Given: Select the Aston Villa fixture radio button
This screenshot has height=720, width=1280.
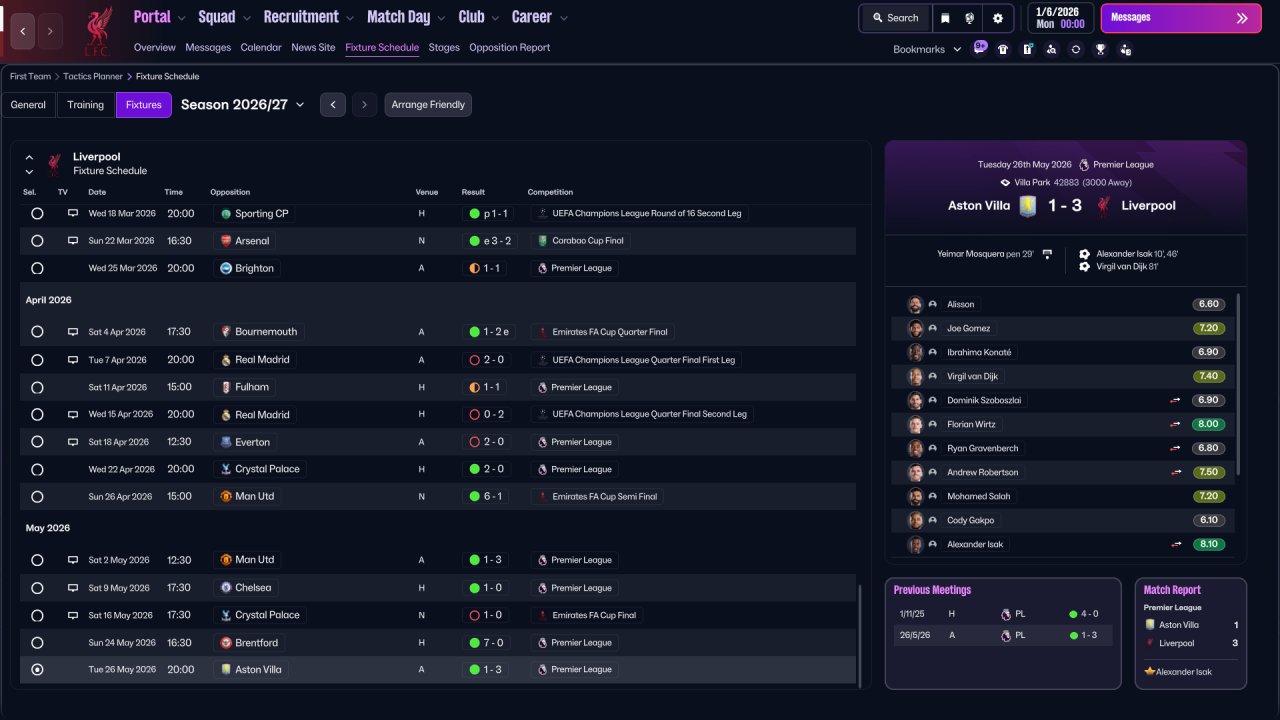Looking at the screenshot, I should click(37, 670).
